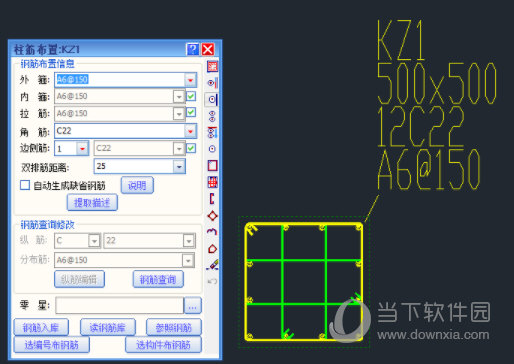Screen dimensions: 514x364
Task: Open the 双排筋距离 dropdown showing 25
Action: (x=179, y=166)
